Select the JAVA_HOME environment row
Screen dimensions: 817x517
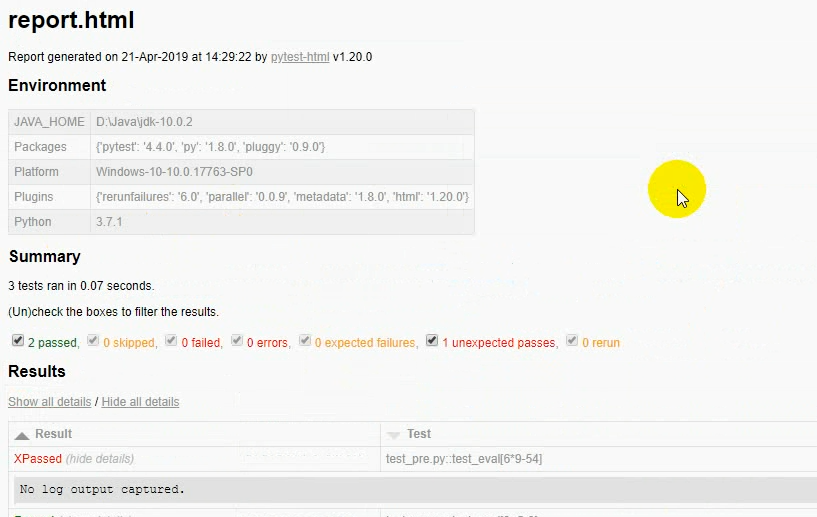click(241, 122)
